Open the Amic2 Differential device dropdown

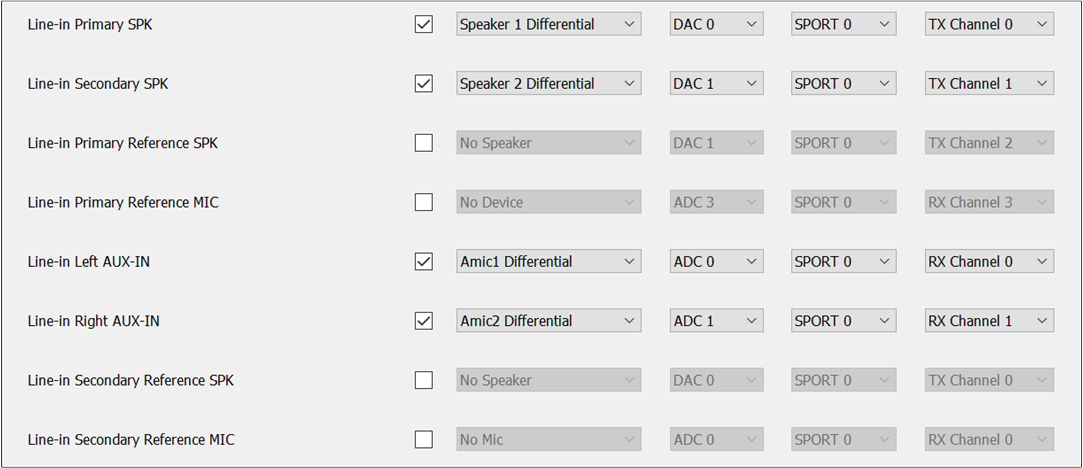pos(548,321)
